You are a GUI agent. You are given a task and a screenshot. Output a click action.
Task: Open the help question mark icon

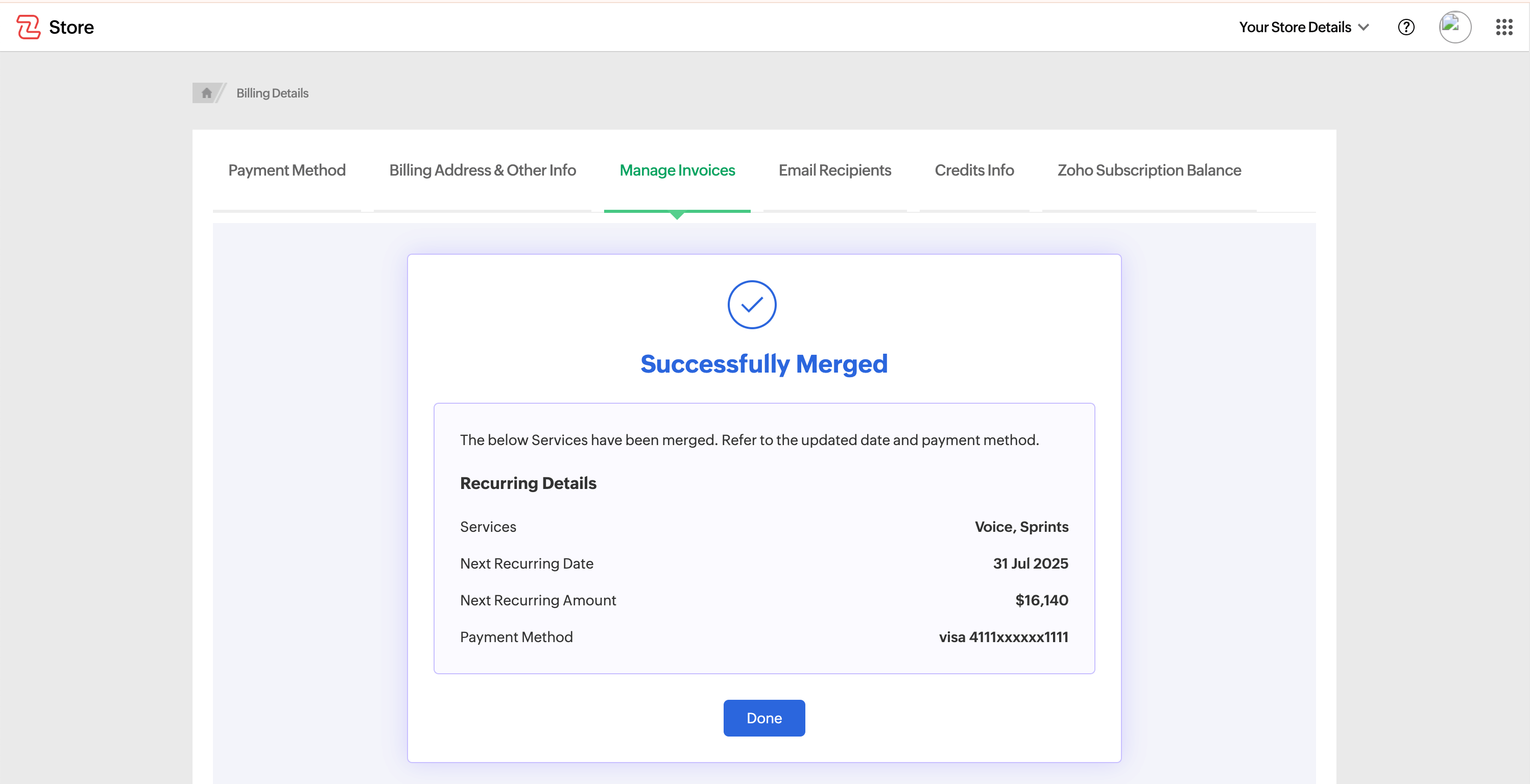coord(1406,27)
